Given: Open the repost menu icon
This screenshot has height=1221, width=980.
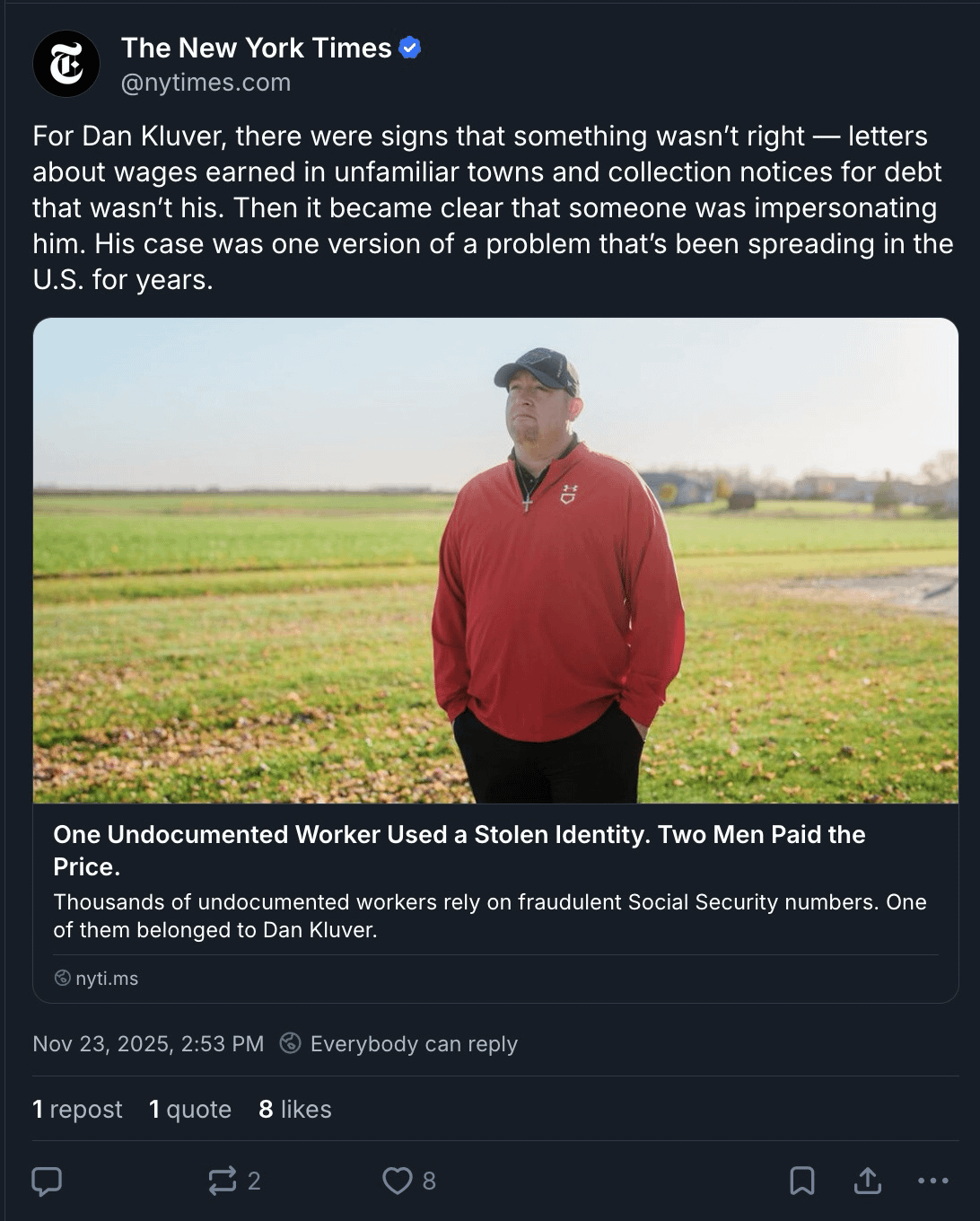Looking at the screenshot, I should [223, 1181].
